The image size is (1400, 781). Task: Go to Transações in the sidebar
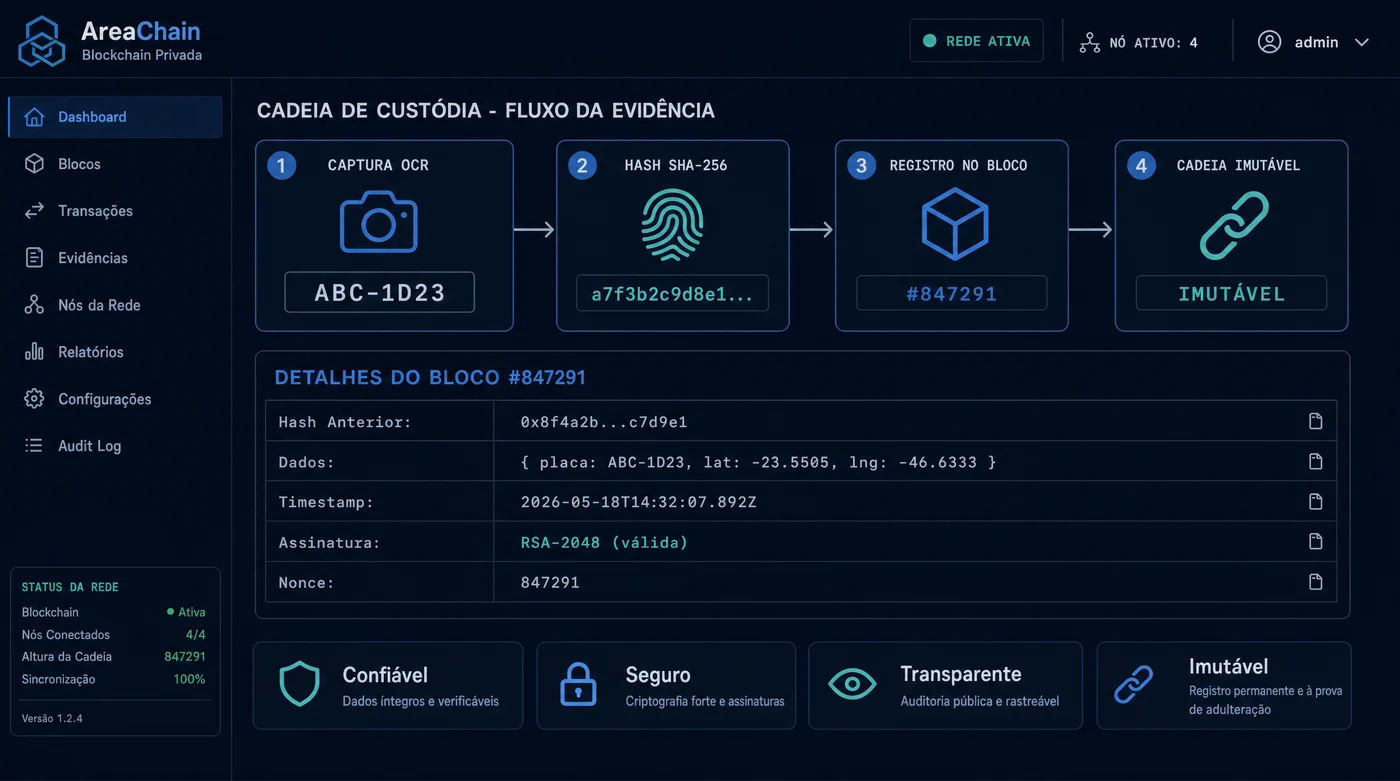tap(95, 211)
